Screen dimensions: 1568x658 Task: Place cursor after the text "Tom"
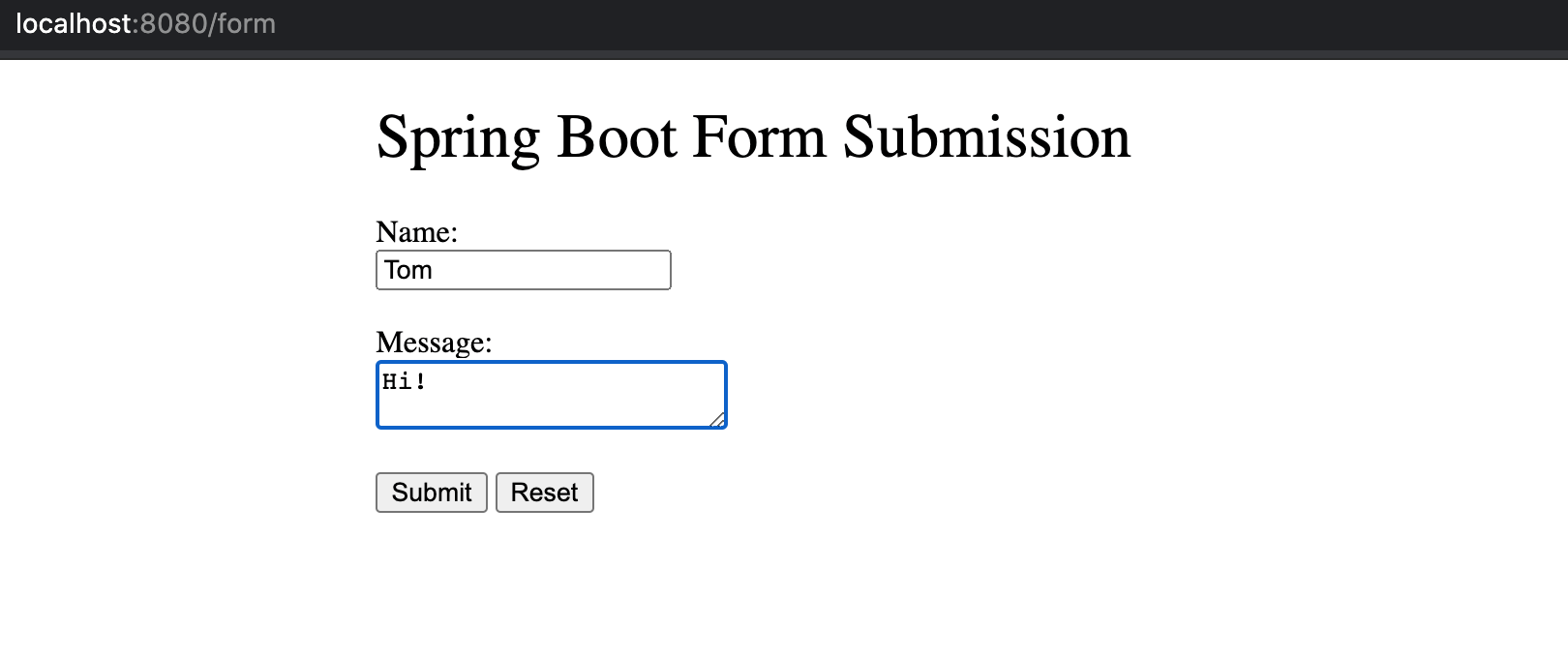click(x=436, y=270)
